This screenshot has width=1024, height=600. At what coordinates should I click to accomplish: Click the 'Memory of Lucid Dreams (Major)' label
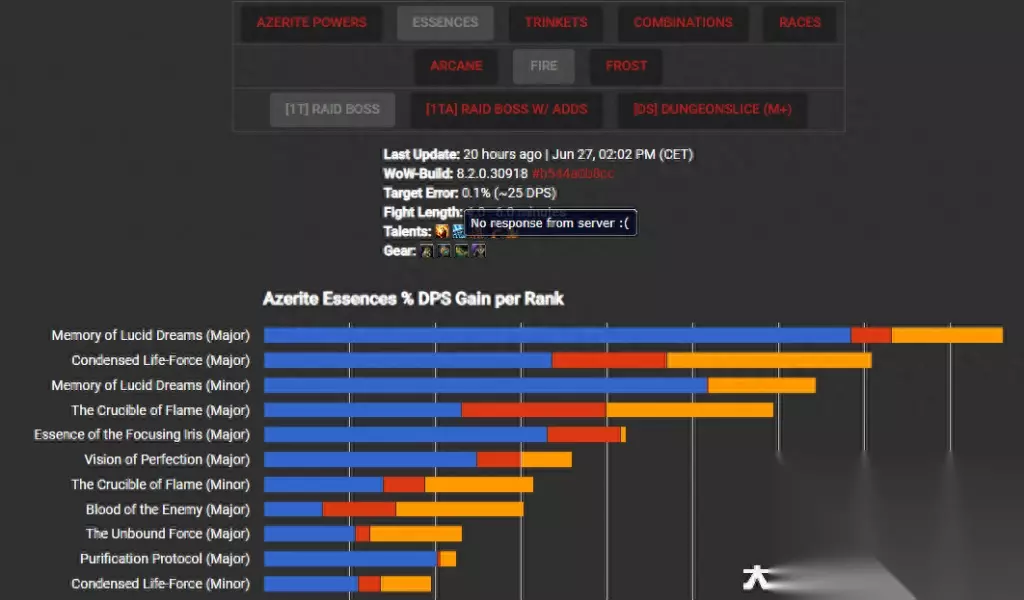click(150, 335)
